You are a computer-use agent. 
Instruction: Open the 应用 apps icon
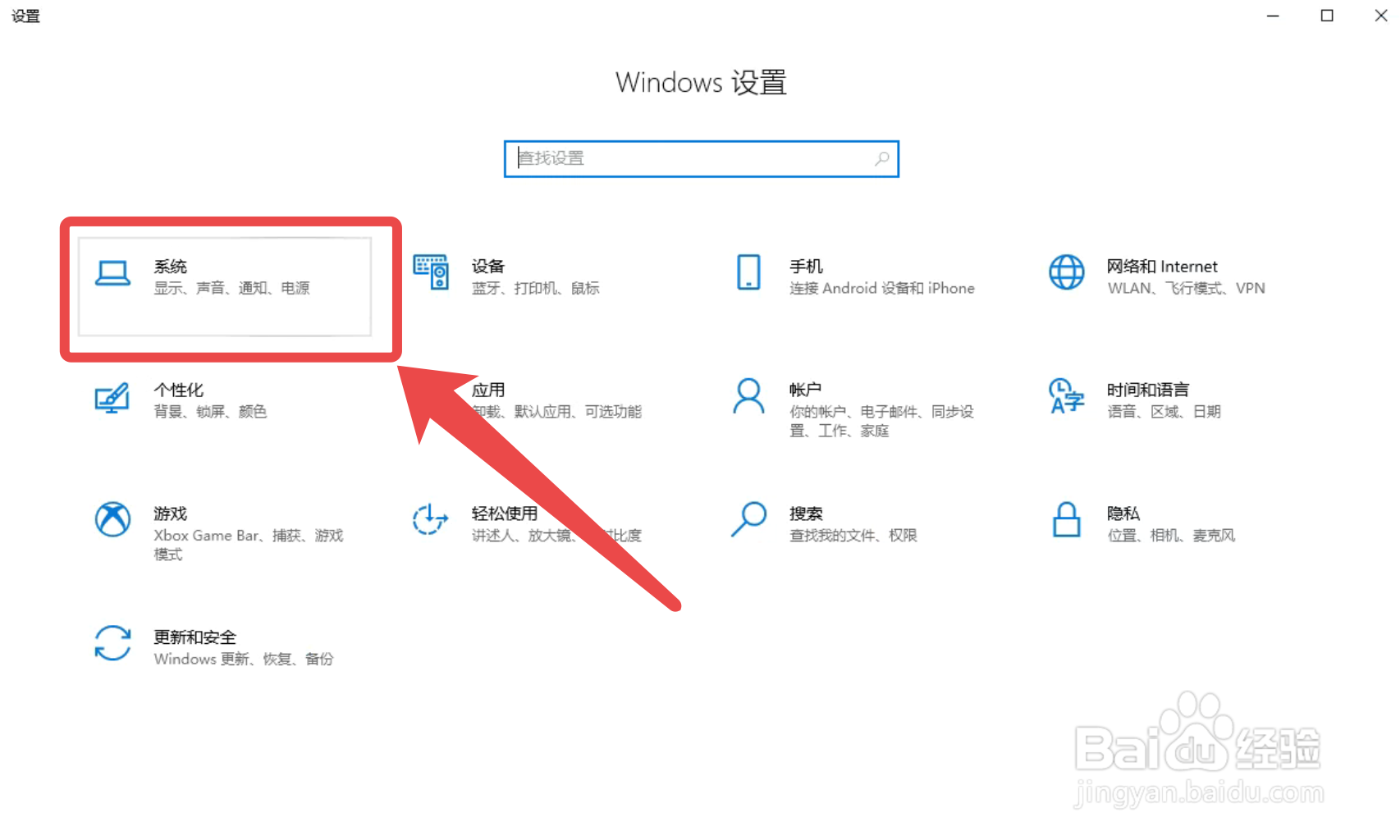point(431,399)
